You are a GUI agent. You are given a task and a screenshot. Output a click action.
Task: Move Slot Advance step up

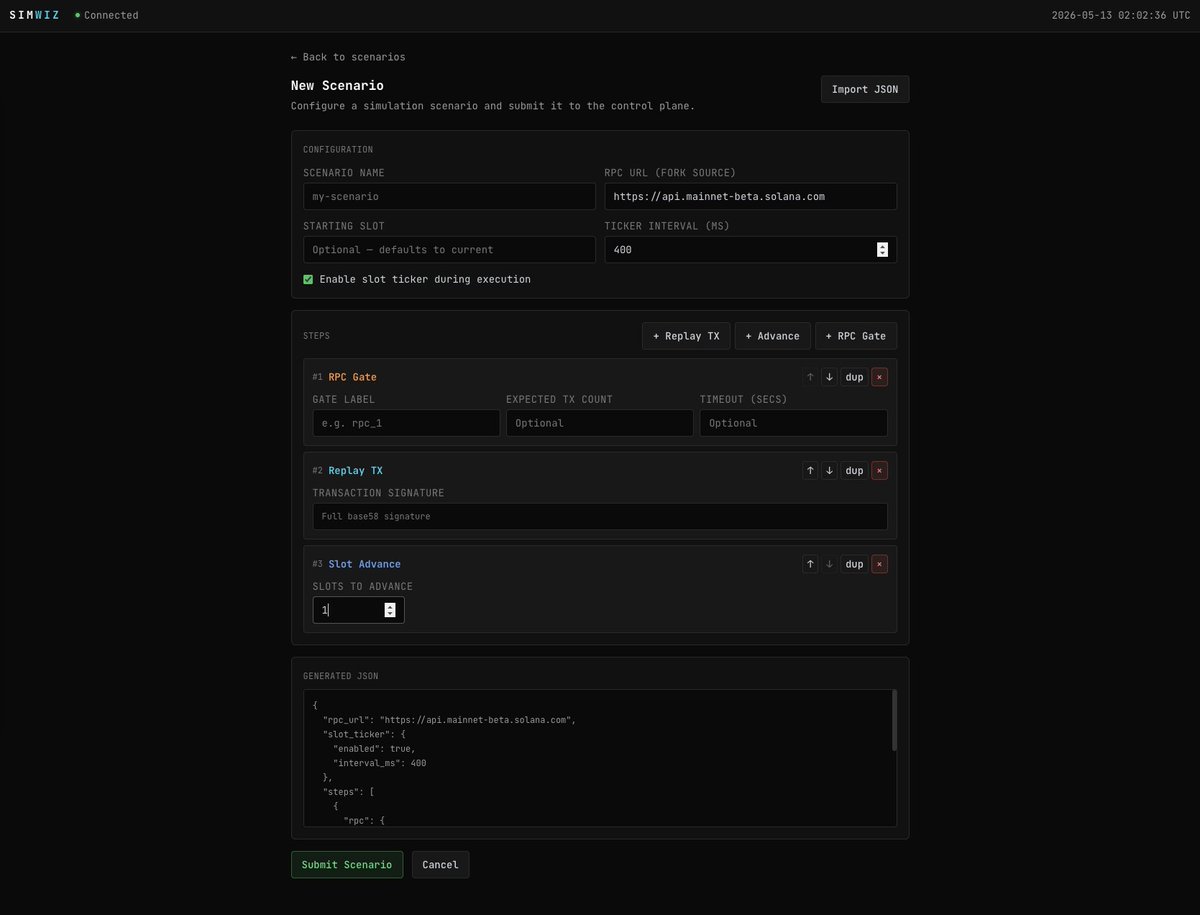pyautogui.click(x=810, y=564)
